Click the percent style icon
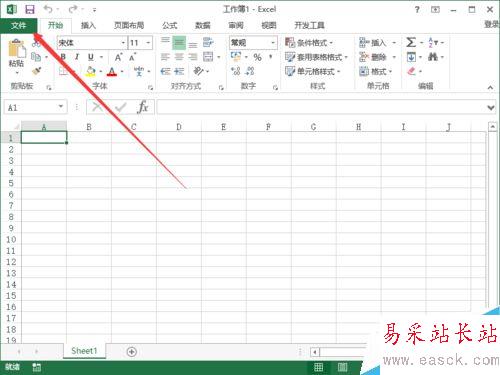Viewport: 500px width, 375px height. [257, 57]
